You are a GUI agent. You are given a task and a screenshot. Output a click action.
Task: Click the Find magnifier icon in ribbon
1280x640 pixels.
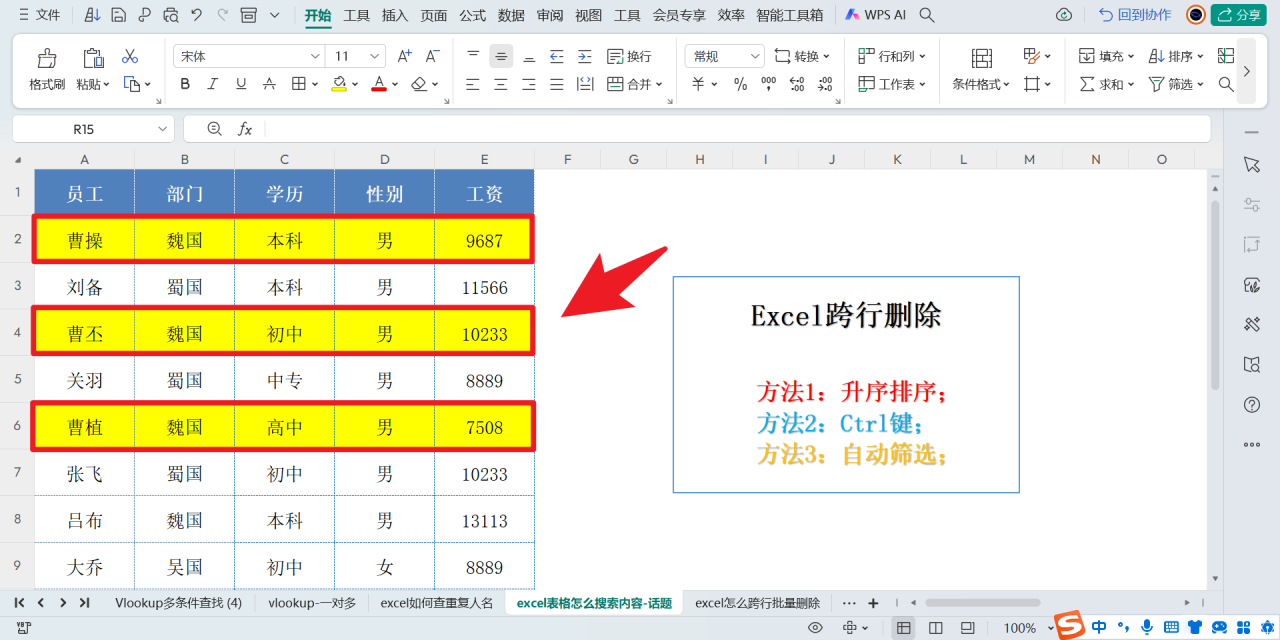point(1226,84)
